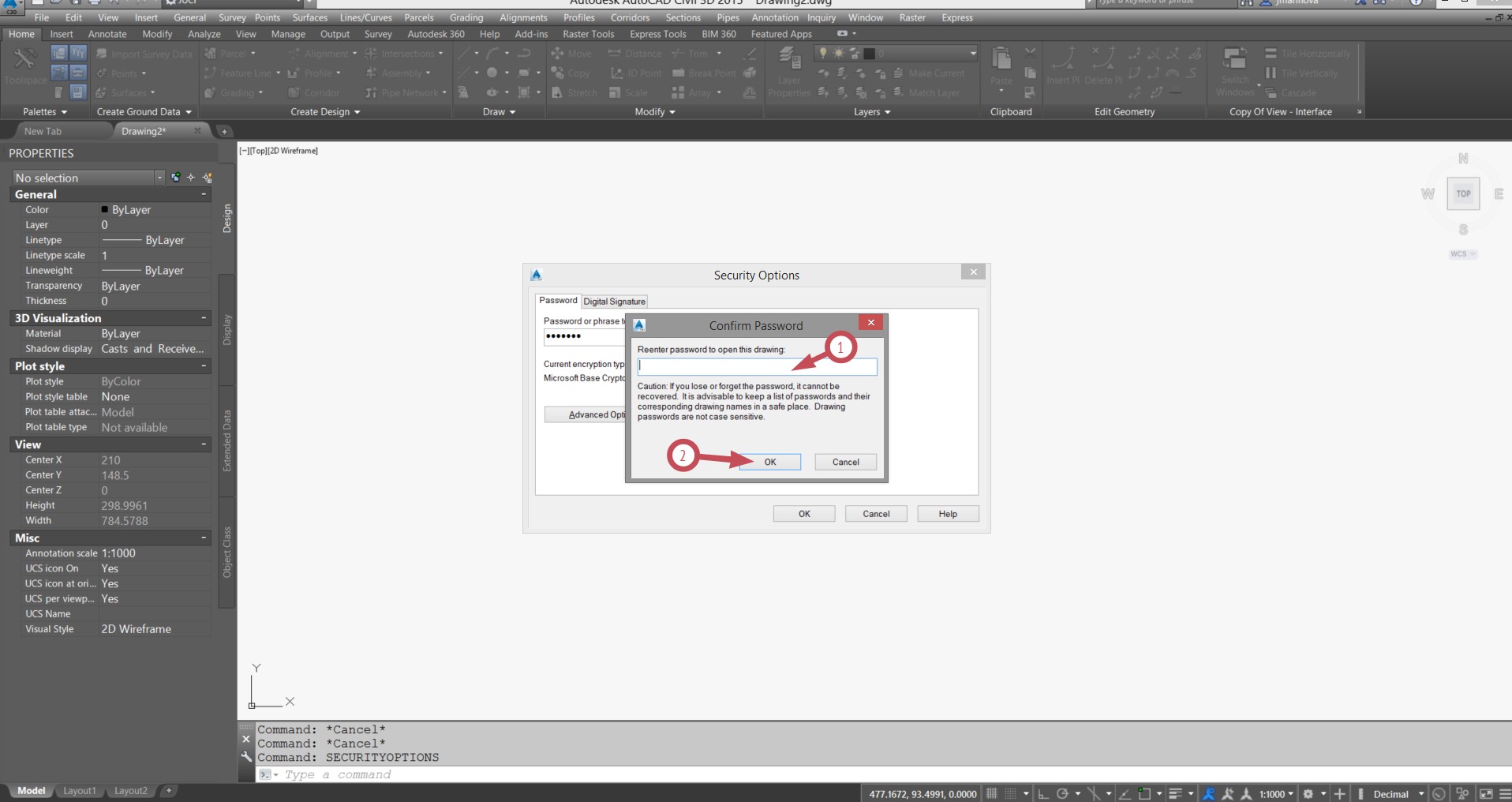Toggle ortho mode in status bar
1512x802 pixels.
(x=1043, y=794)
